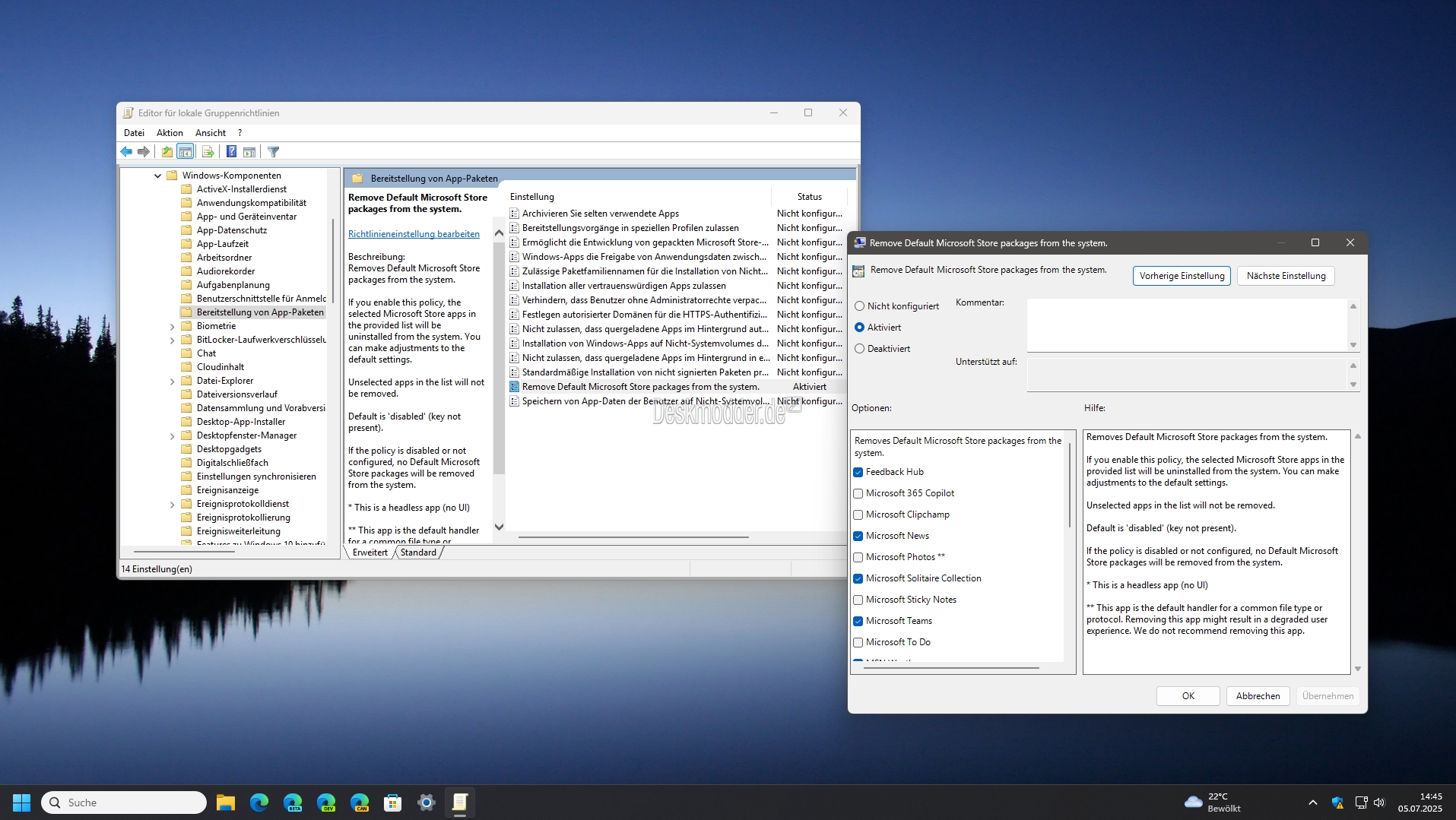Click into the Kommentar text field
Screen dimensions: 1456x820
(x=1186, y=325)
